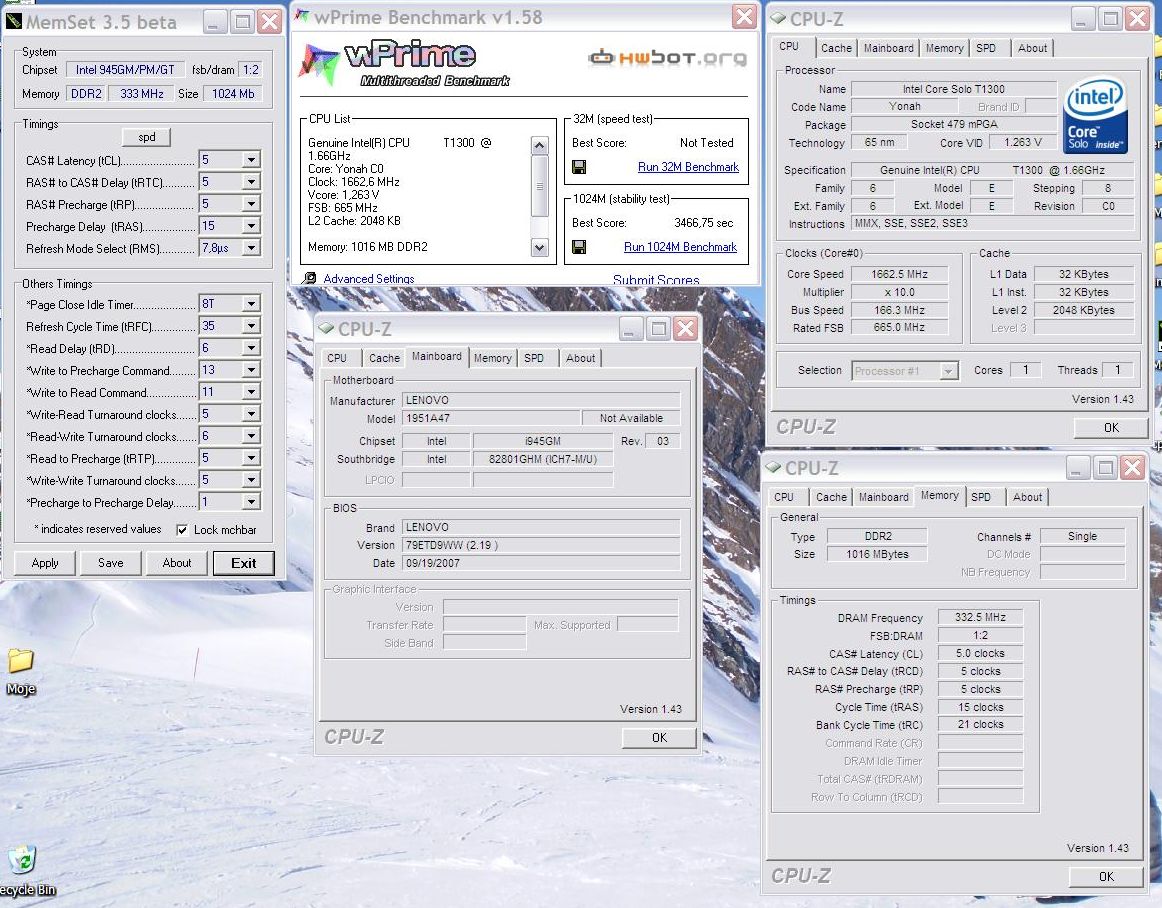This screenshot has height=908, width=1162.
Task: Click the About button in MemSet
Action: coord(176,563)
